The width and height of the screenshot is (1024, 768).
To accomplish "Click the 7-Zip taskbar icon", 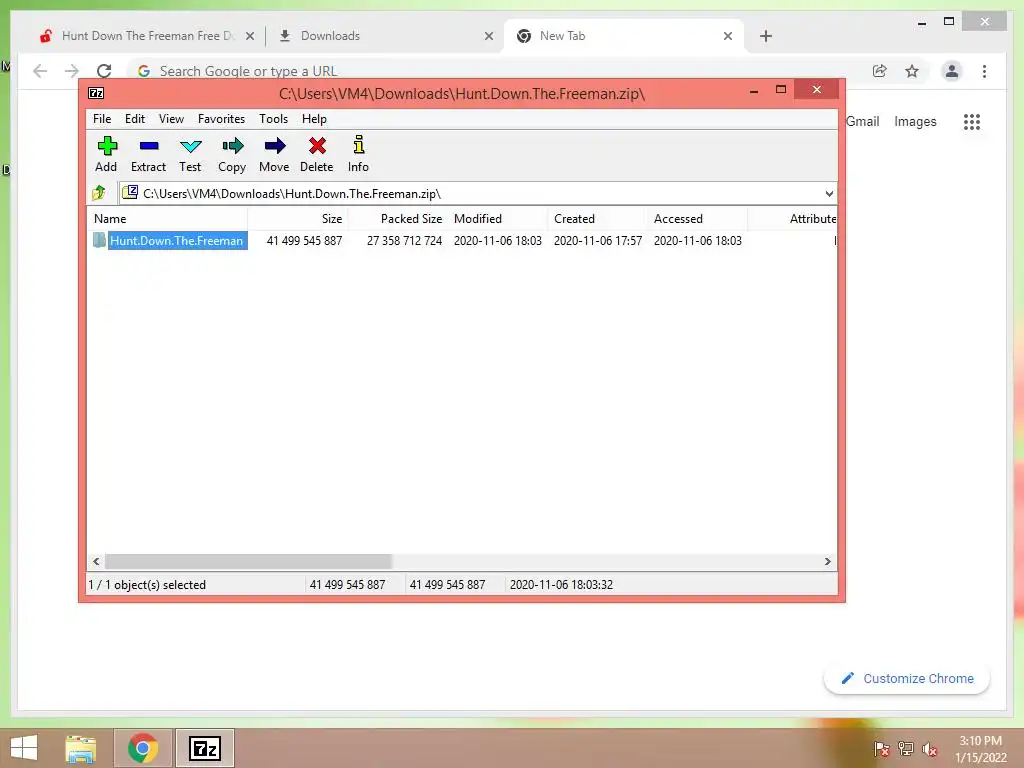I will point(204,748).
